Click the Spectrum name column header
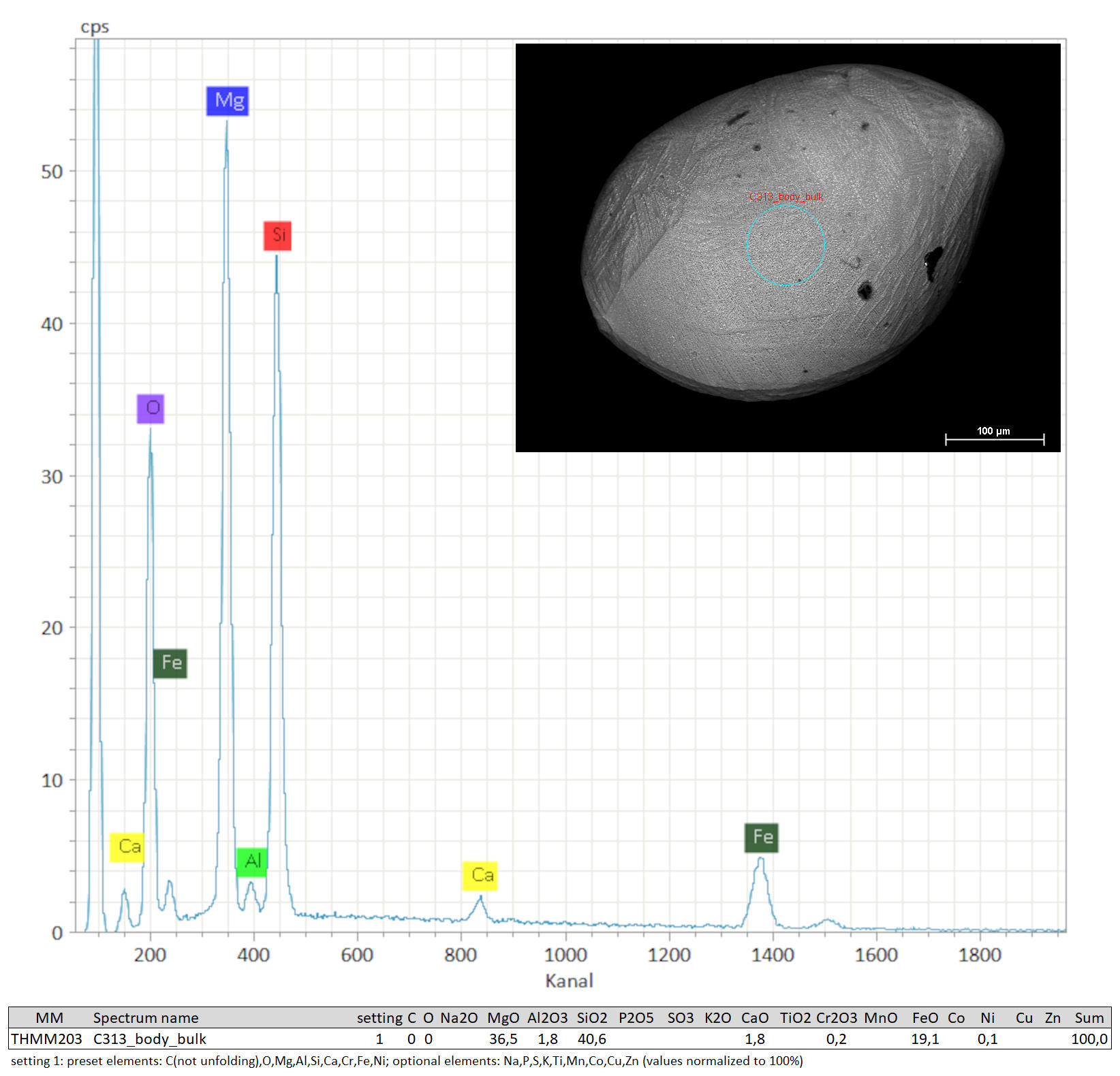 pyautogui.click(x=146, y=1018)
